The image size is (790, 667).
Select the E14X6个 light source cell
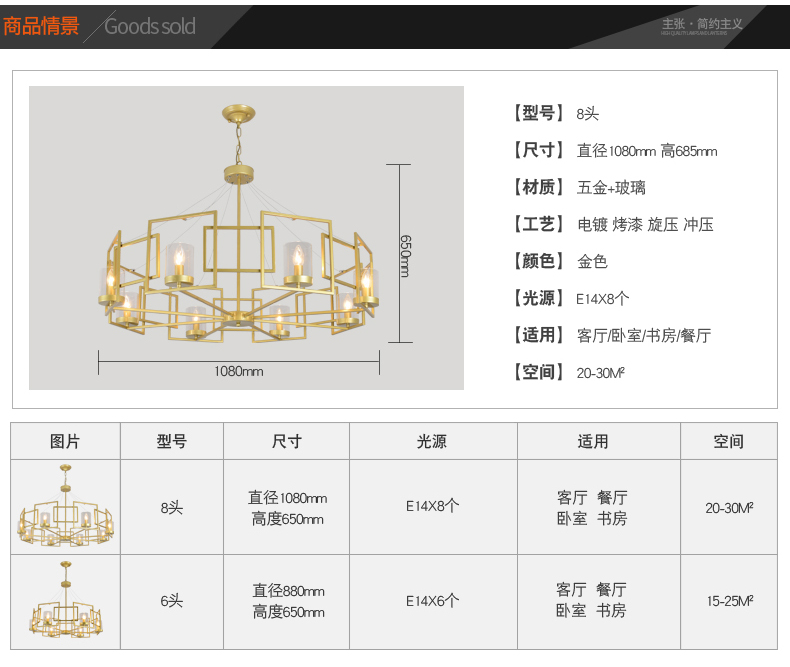click(x=432, y=601)
